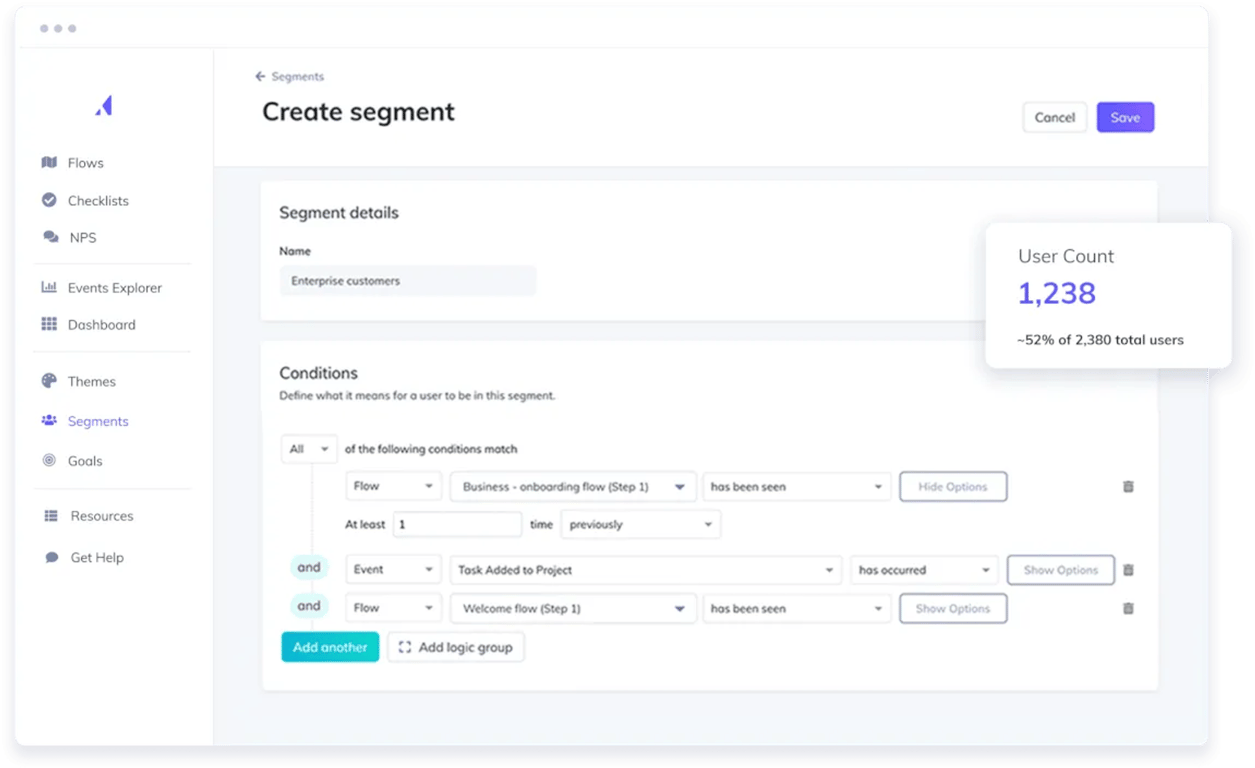The height and width of the screenshot is (768, 1255).
Task: Delete the Business onboarding flow condition
Action: 1128,487
